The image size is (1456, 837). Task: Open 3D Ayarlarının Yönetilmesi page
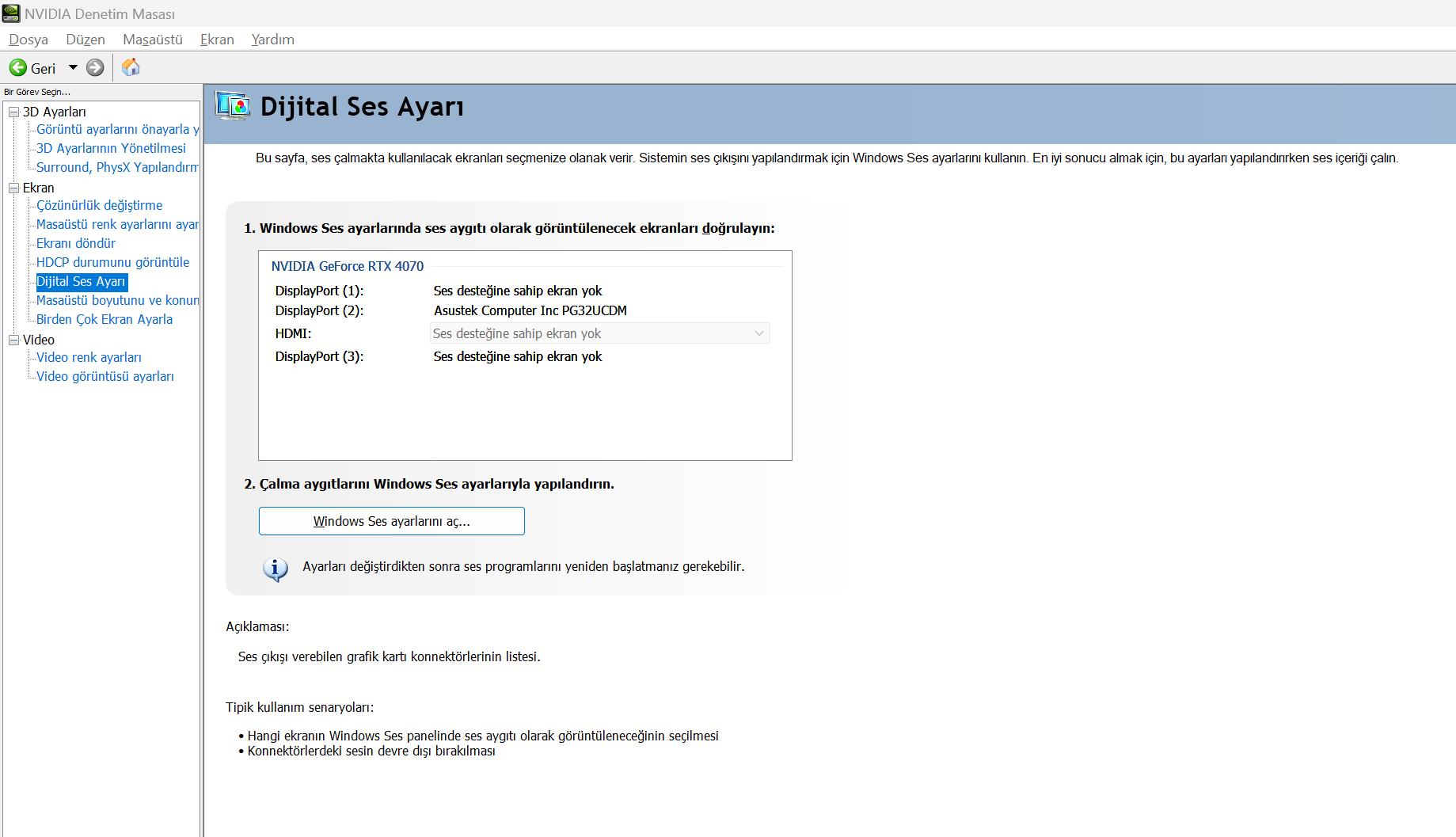click(x=111, y=148)
